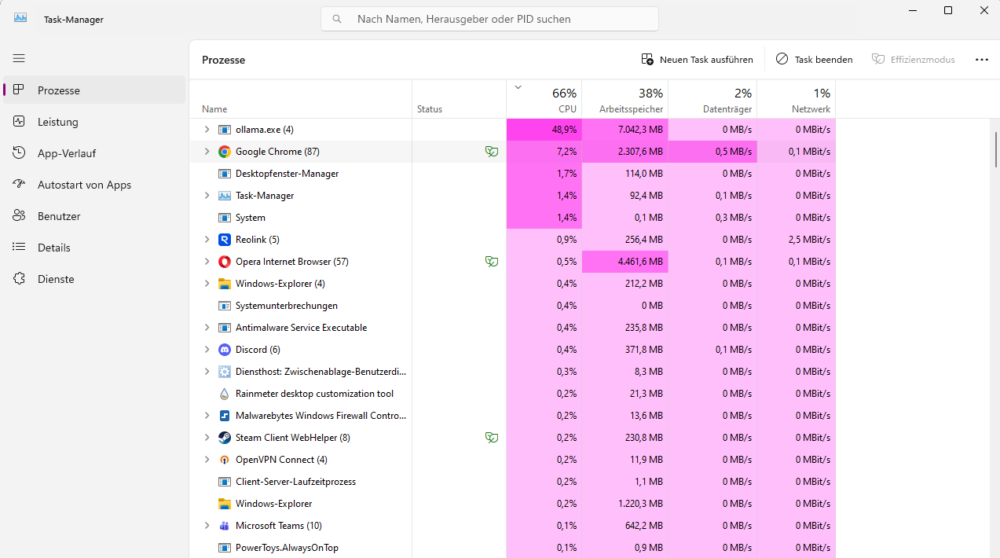Sort by the CPU column header
The width and height of the screenshot is (1000, 558).
coord(544,99)
